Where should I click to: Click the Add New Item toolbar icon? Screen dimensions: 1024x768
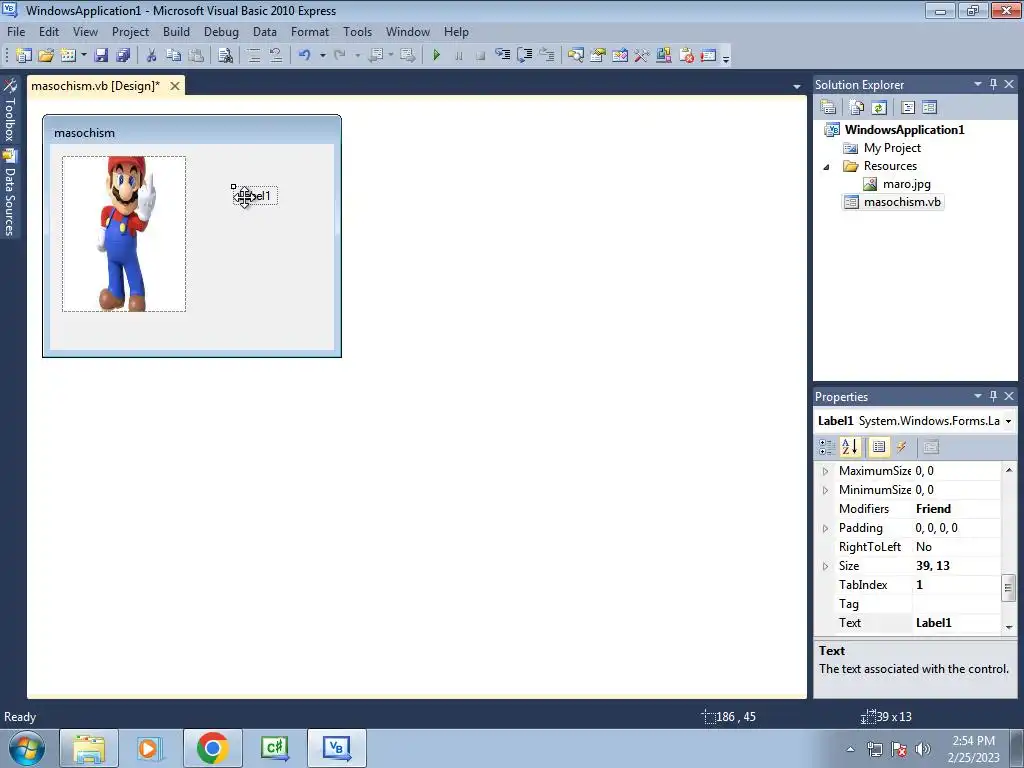[68, 56]
